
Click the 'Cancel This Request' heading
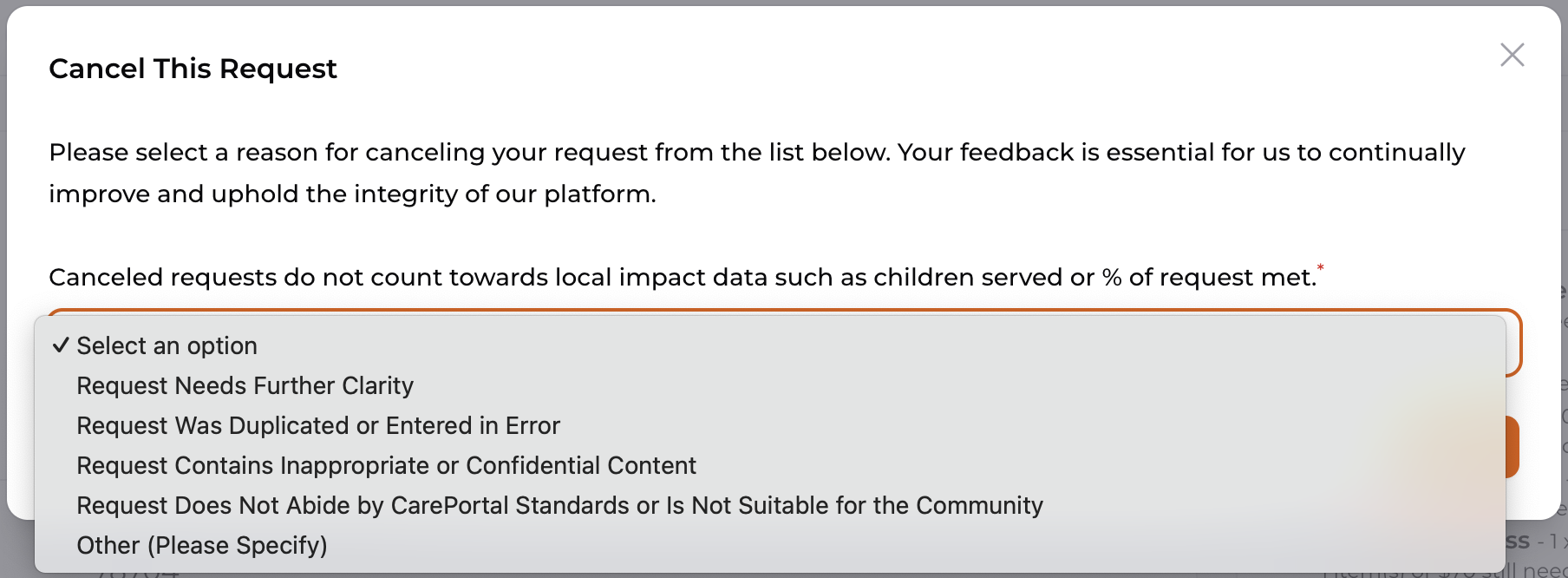click(x=193, y=69)
